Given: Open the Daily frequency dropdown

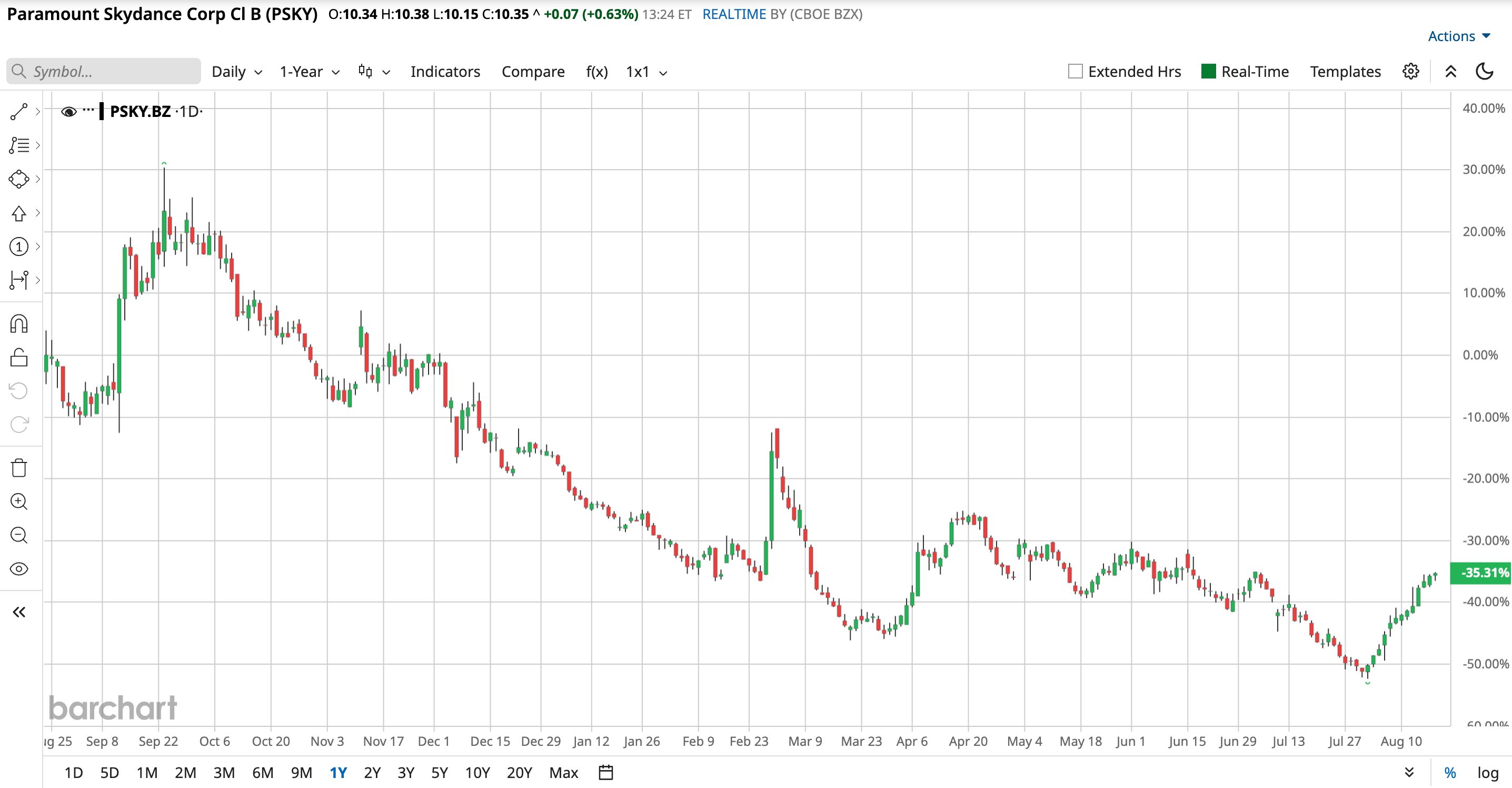Looking at the screenshot, I should point(236,72).
